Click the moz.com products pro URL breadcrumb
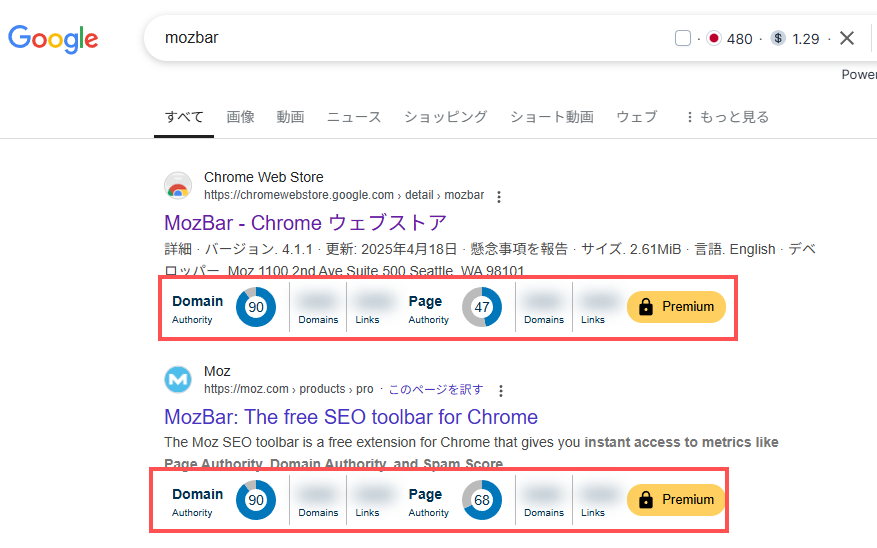The width and height of the screenshot is (877, 548). [x=289, y=389]
